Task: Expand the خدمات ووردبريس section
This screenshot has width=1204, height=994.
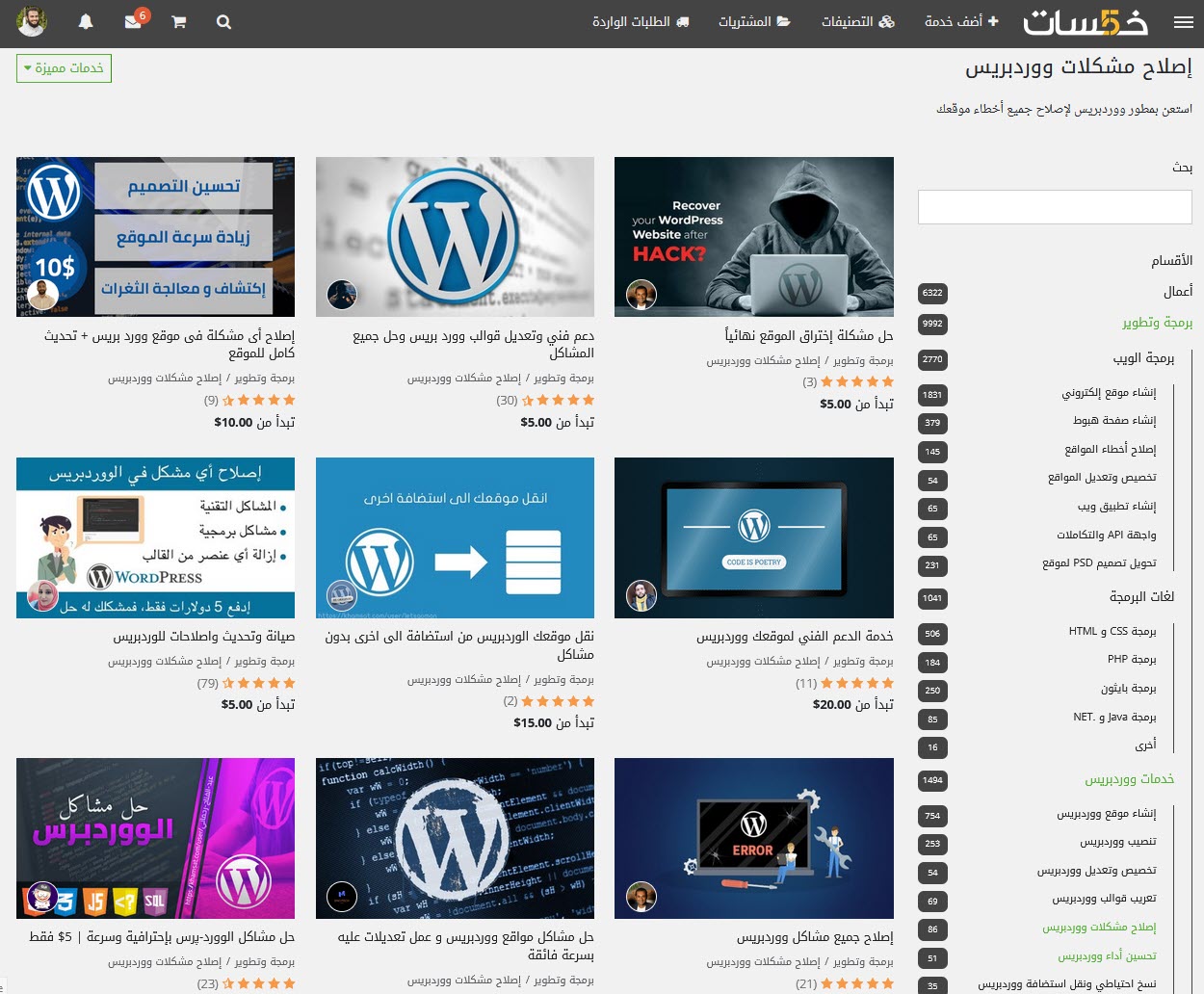Action: [1129, 779]
